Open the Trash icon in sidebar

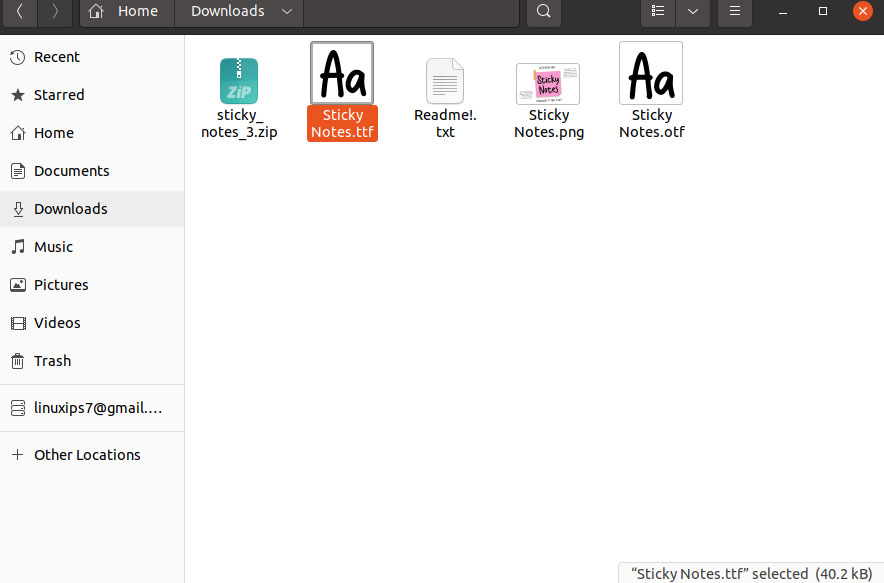pos(18,361)
